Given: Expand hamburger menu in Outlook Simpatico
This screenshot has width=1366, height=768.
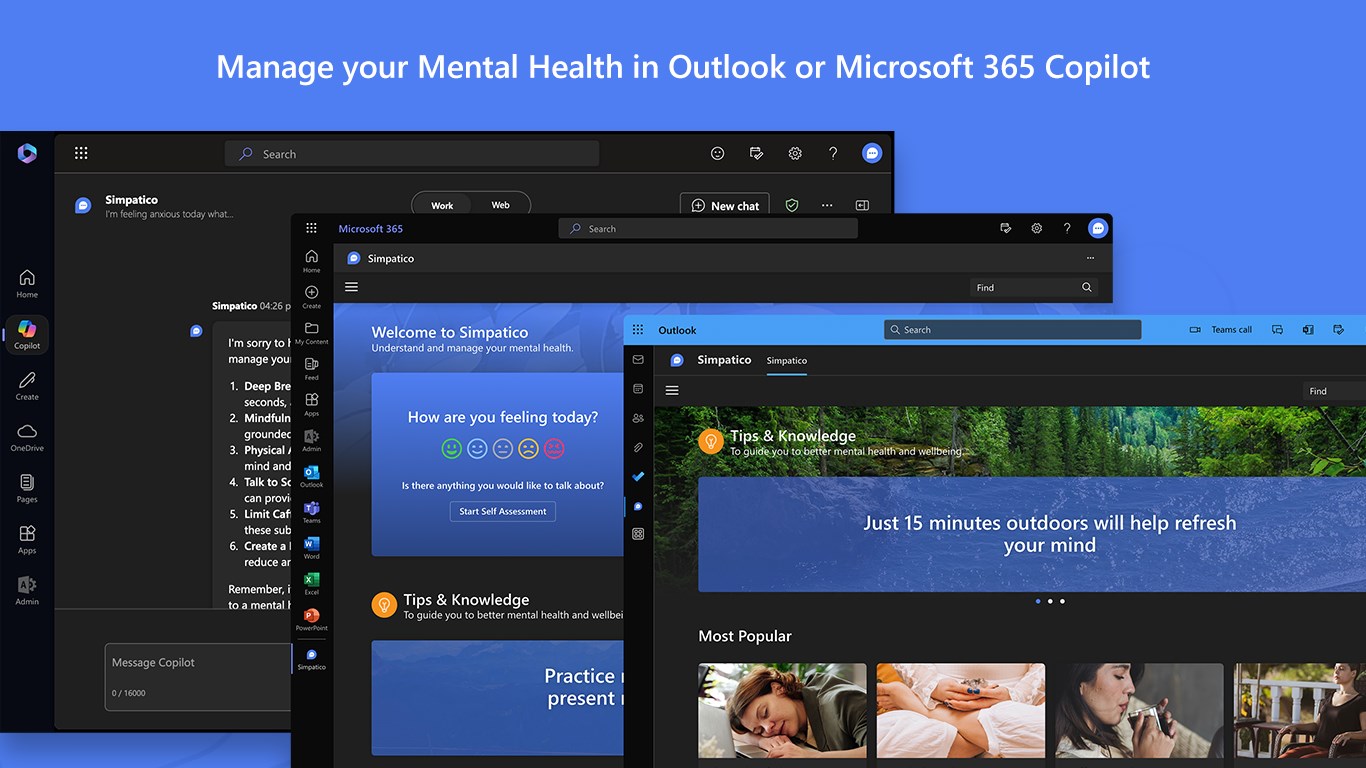Looking at the screenshot, I should [672, 390].
